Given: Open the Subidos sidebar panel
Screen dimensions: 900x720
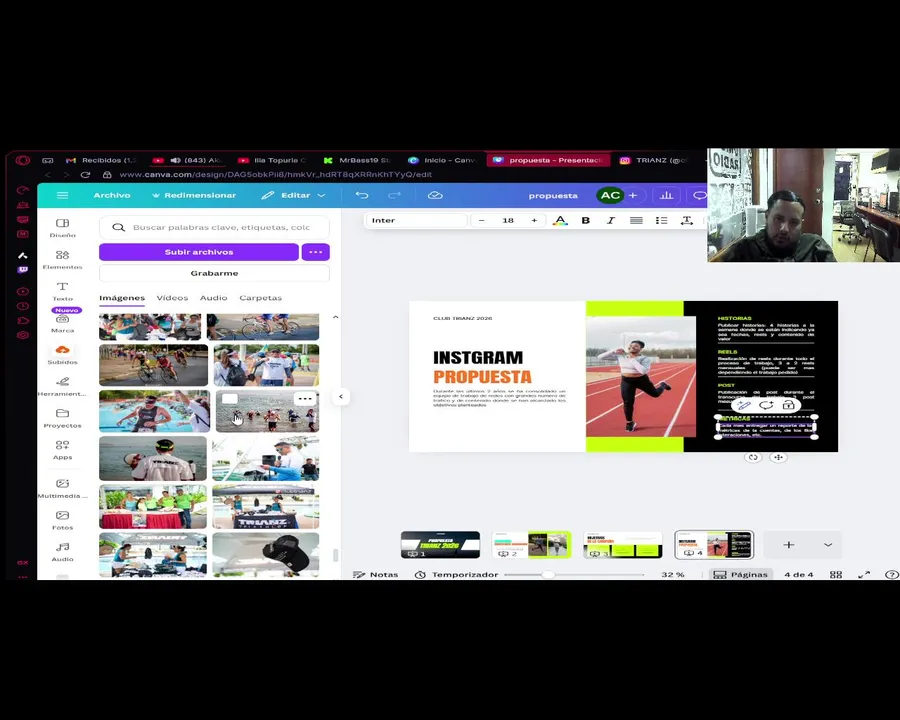Looking at the screenshot, I should [63, 355].
